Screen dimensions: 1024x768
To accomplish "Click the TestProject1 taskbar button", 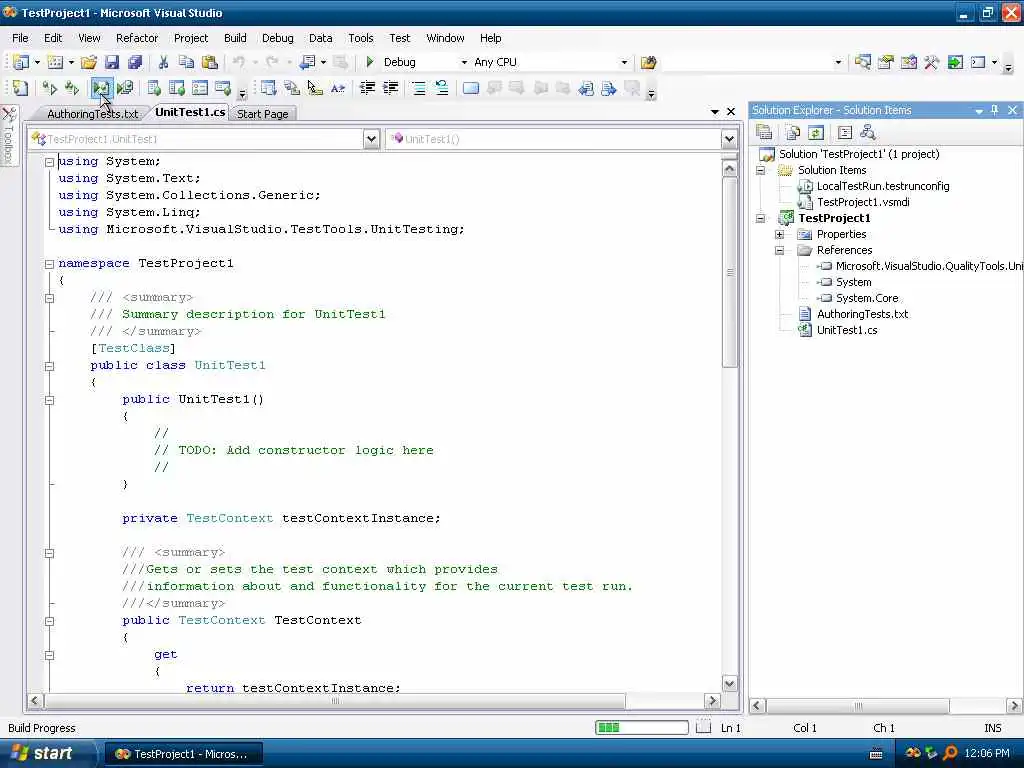I will tap(184, 754).
